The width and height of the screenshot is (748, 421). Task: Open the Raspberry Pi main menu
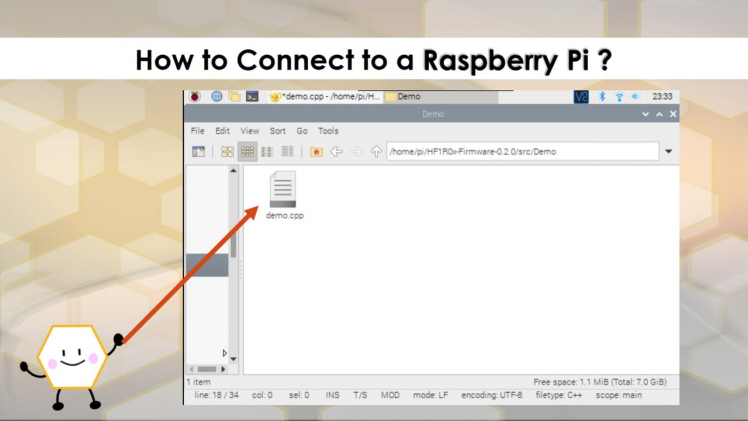[195, 97]
